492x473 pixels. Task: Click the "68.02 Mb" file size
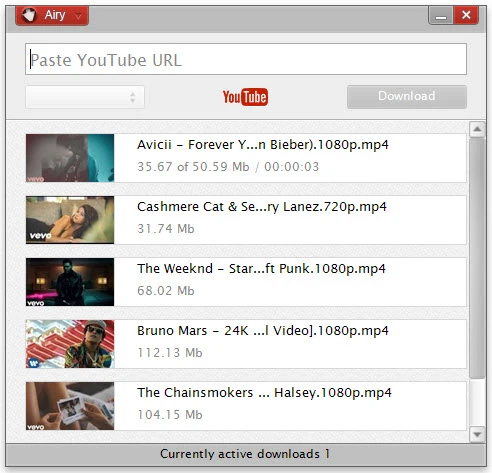point(166,291)
